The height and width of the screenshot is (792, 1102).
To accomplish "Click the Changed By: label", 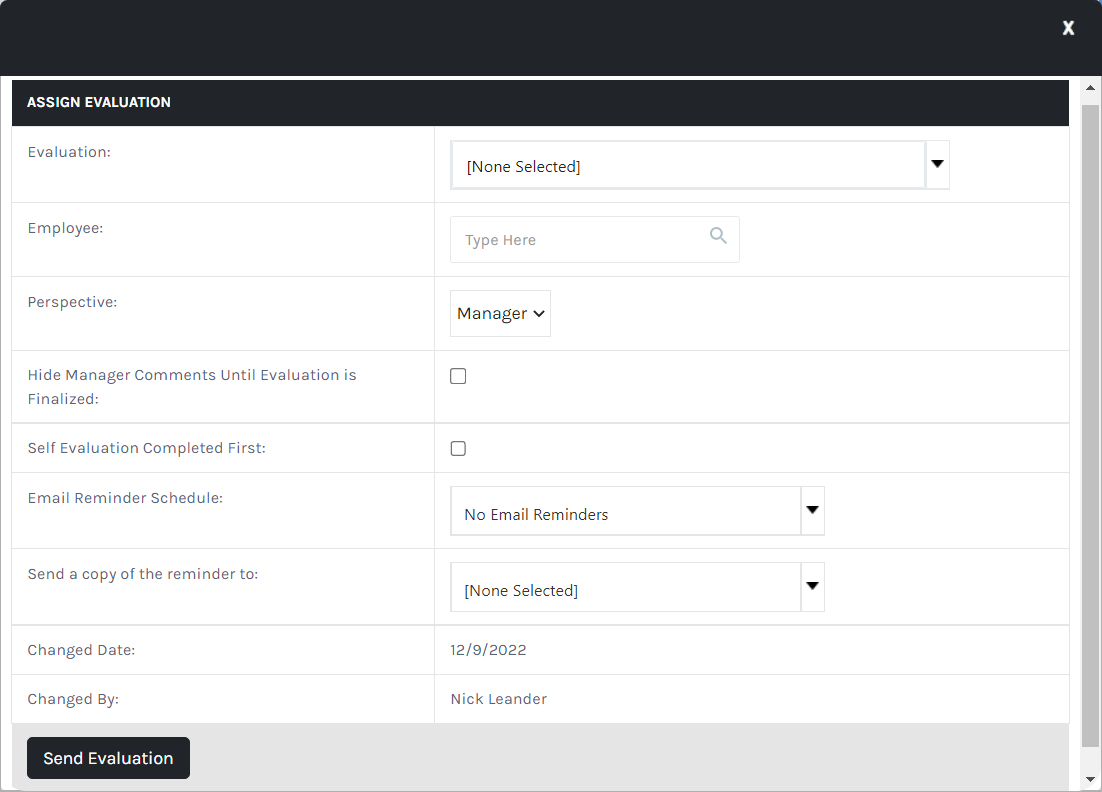I will pyautogui.click(x=73, y=699).
